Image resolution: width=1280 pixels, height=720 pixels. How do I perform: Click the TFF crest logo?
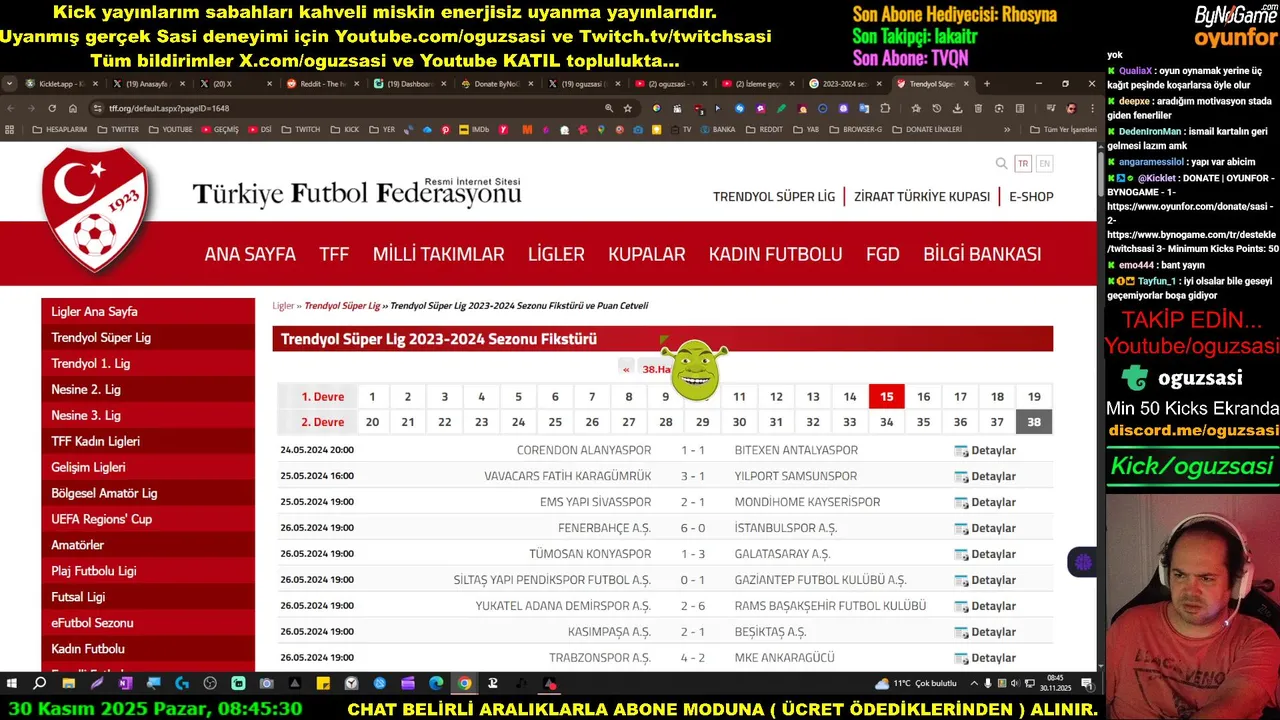coord(95,208)
